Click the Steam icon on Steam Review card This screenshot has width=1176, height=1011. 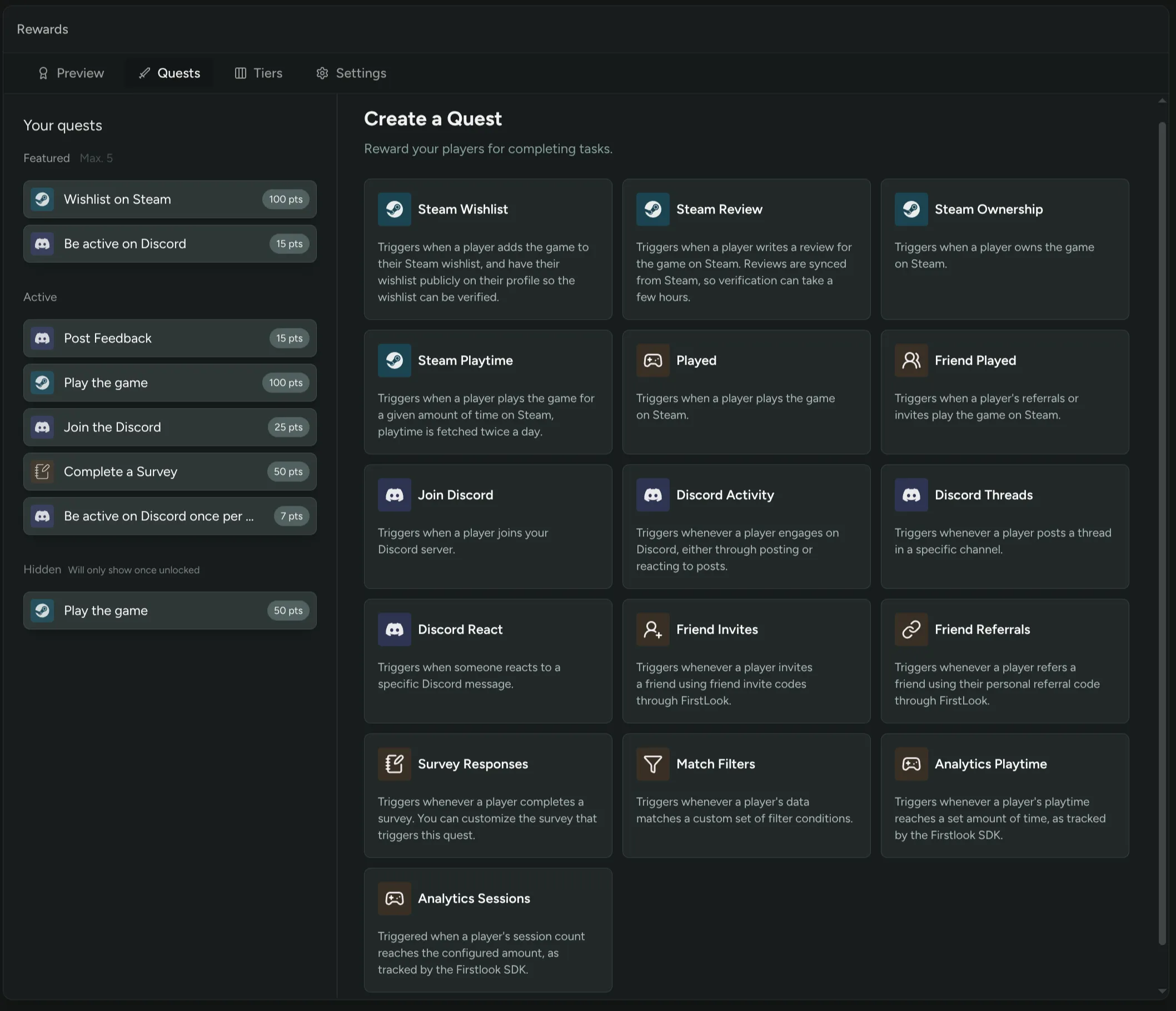click(652, 210)
